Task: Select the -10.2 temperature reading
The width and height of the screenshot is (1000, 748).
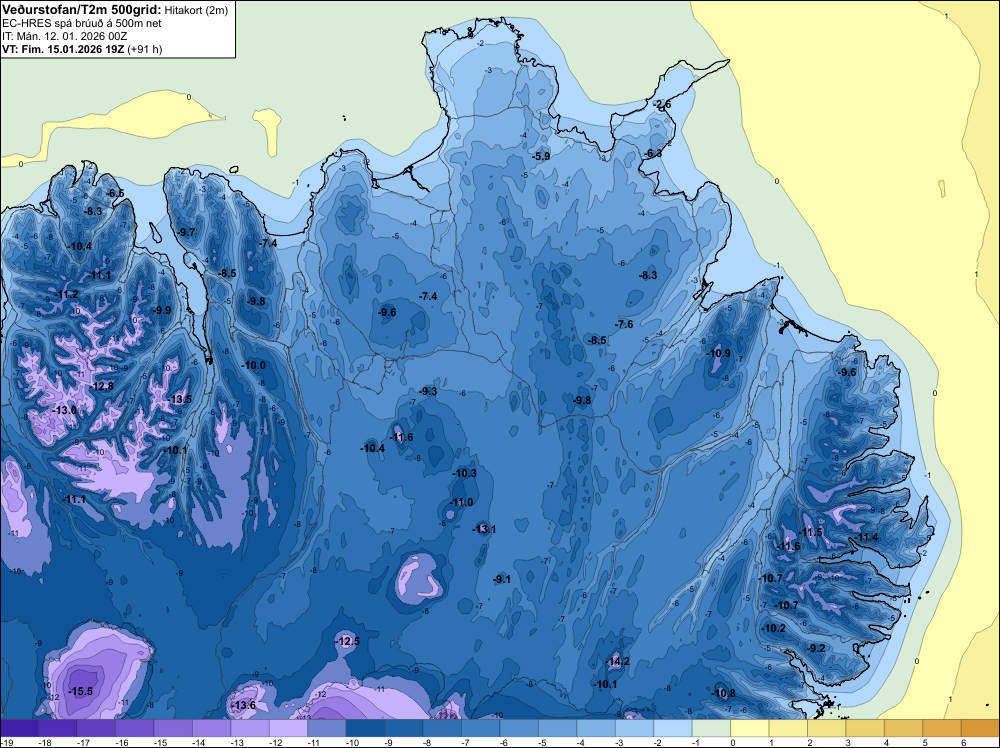Action: [x=774, y=628]
